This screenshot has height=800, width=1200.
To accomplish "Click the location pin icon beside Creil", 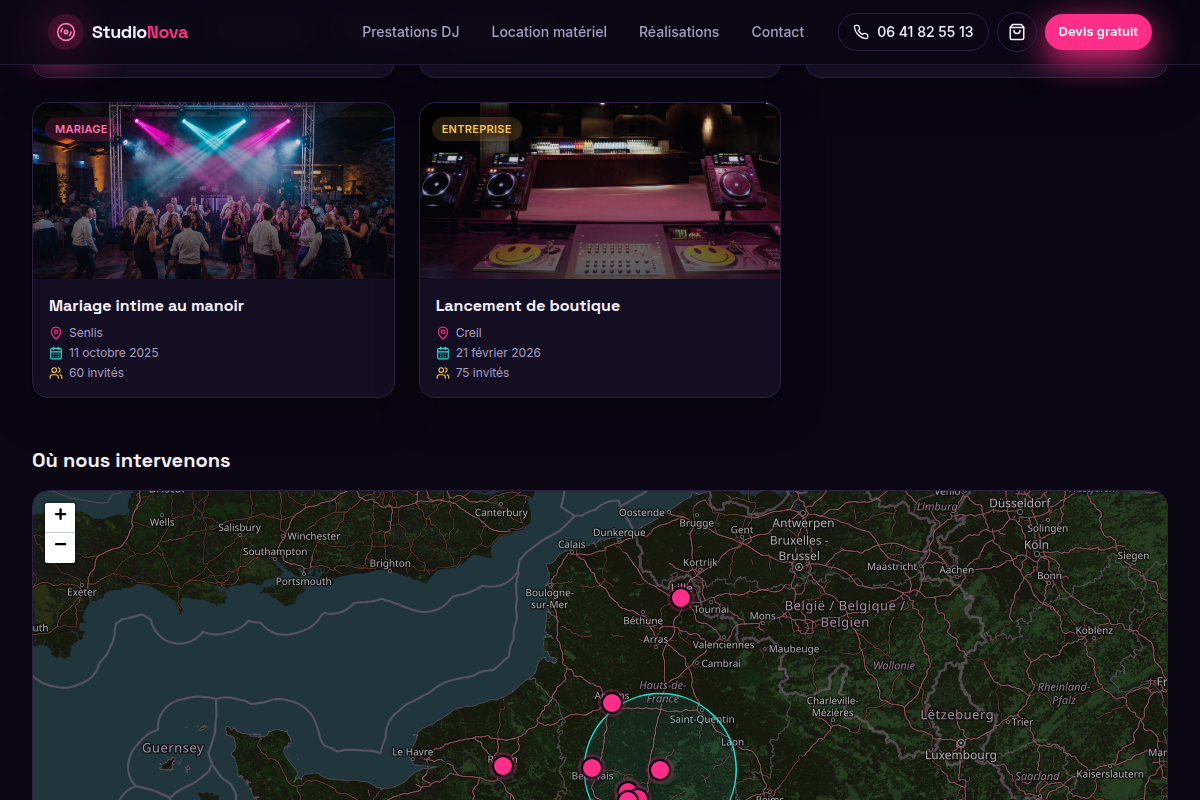I will [443, 333].
